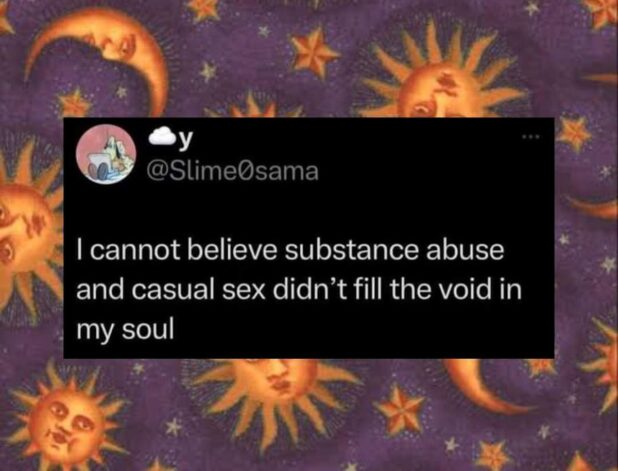The width and height of the screenshot is (618, 471).
Task: Click the cloud emoji in display name
Action: click(162, 137)
